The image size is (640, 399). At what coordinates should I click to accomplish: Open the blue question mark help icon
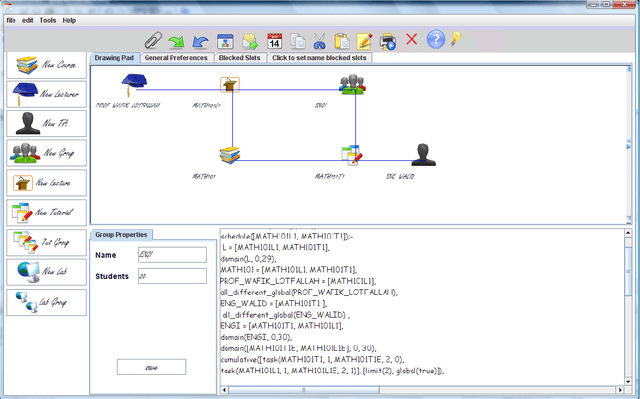coord(436,40)
